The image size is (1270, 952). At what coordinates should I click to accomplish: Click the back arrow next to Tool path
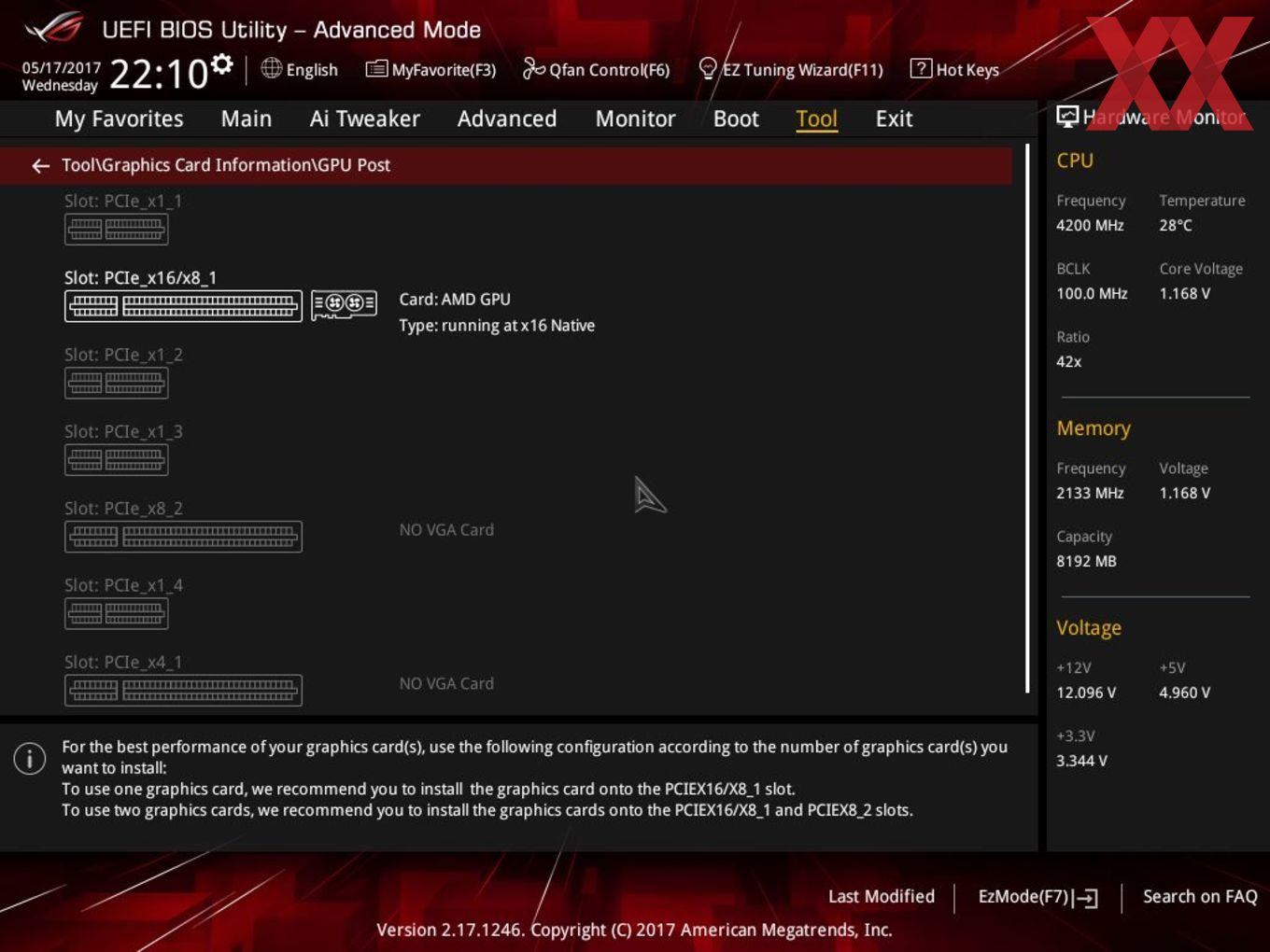click(40, 165)
